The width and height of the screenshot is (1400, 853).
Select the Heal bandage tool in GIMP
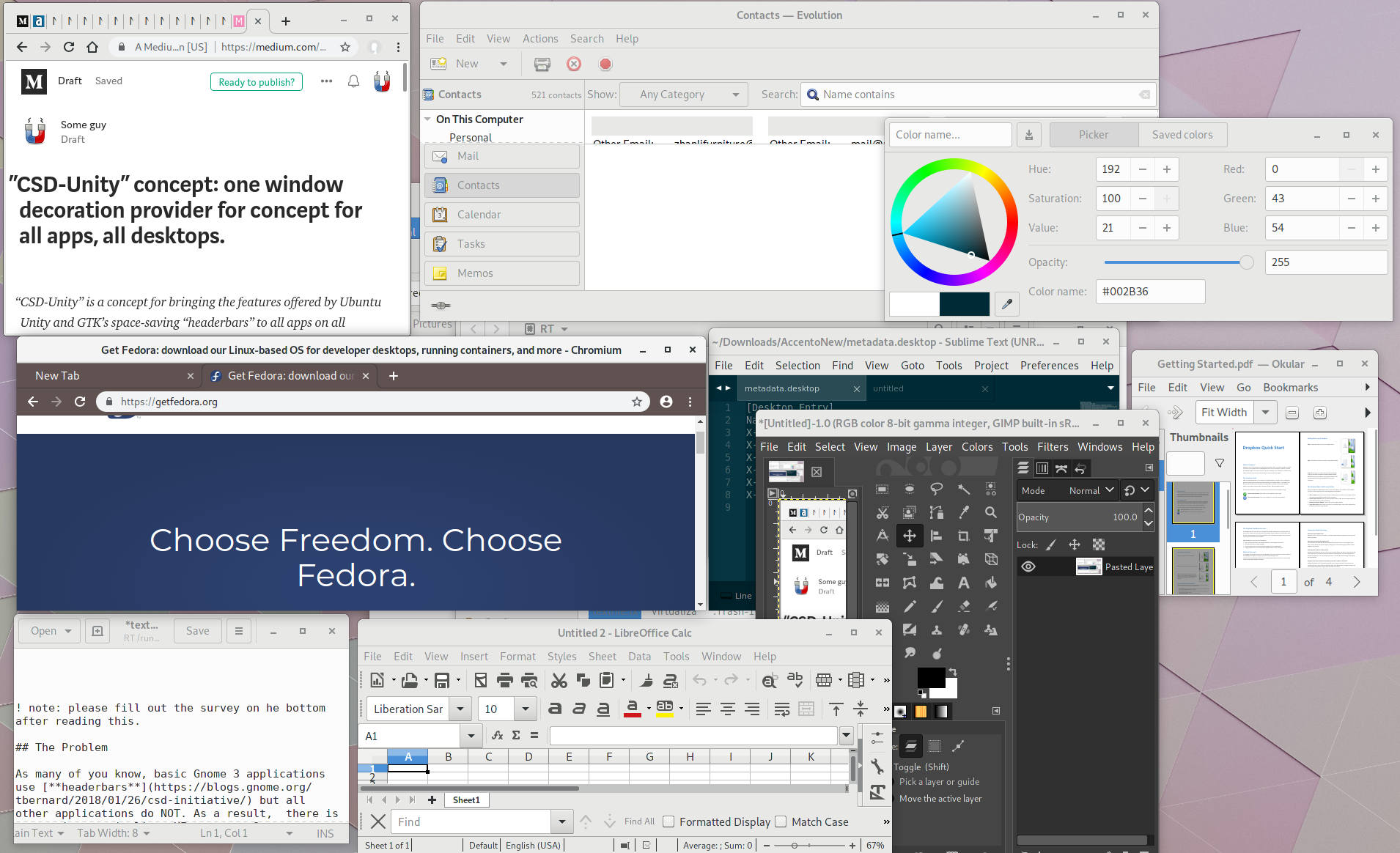pos(964,630)
